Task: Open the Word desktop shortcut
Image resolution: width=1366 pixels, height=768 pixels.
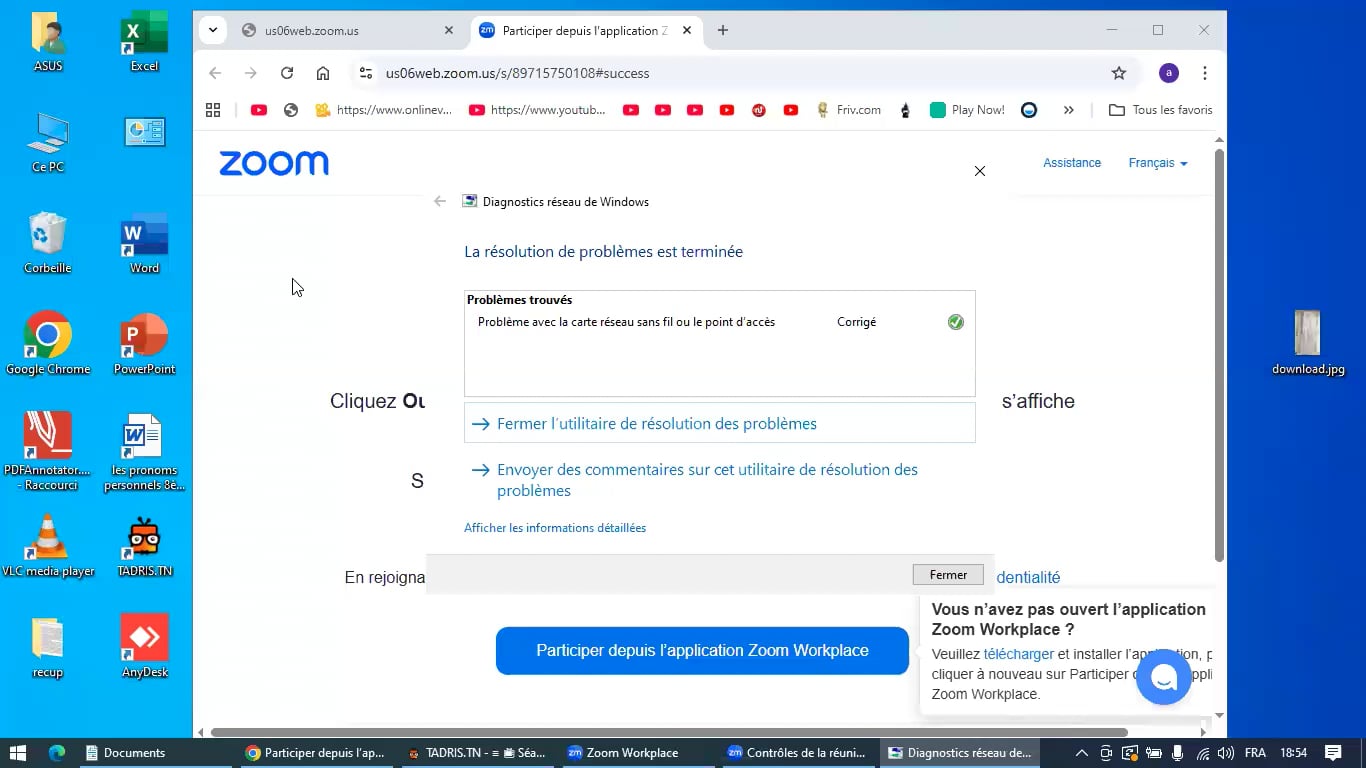Action: pyautogui.click(x=144, y=244)
